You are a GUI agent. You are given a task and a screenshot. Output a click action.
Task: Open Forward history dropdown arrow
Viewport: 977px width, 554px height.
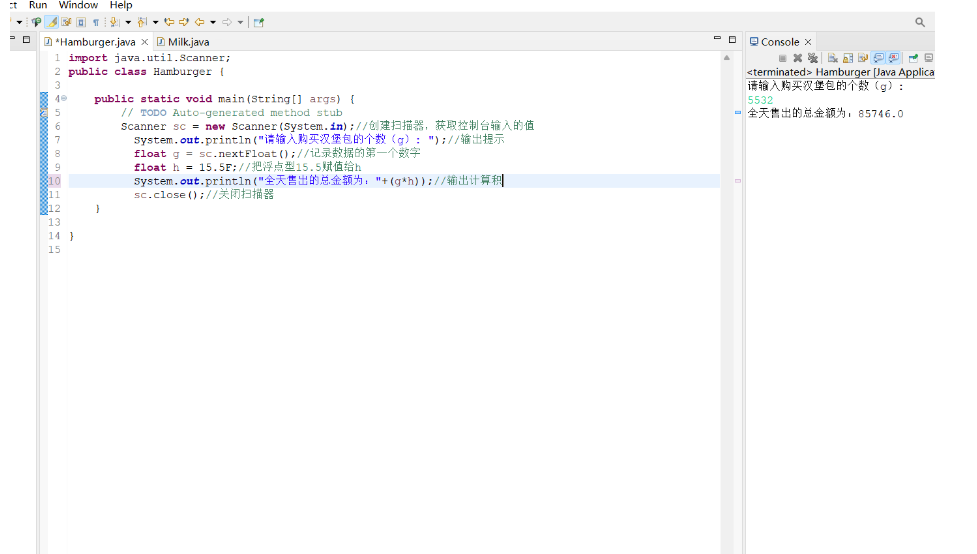pos(241,22)
